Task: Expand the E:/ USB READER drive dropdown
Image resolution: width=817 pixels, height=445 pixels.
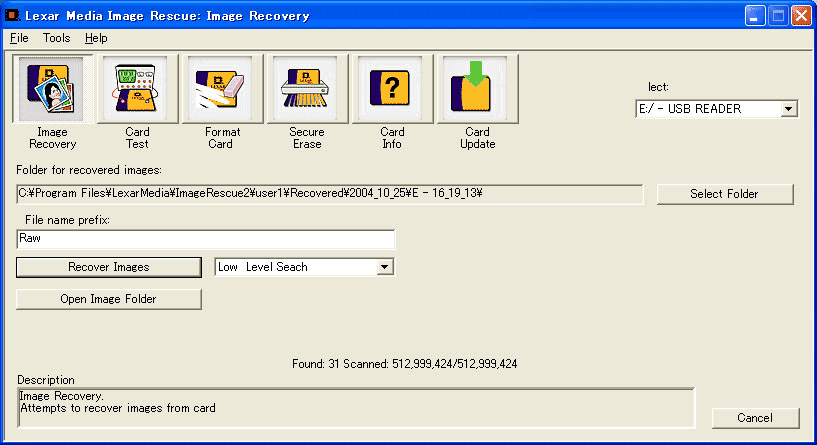Action: click(788, 109)
